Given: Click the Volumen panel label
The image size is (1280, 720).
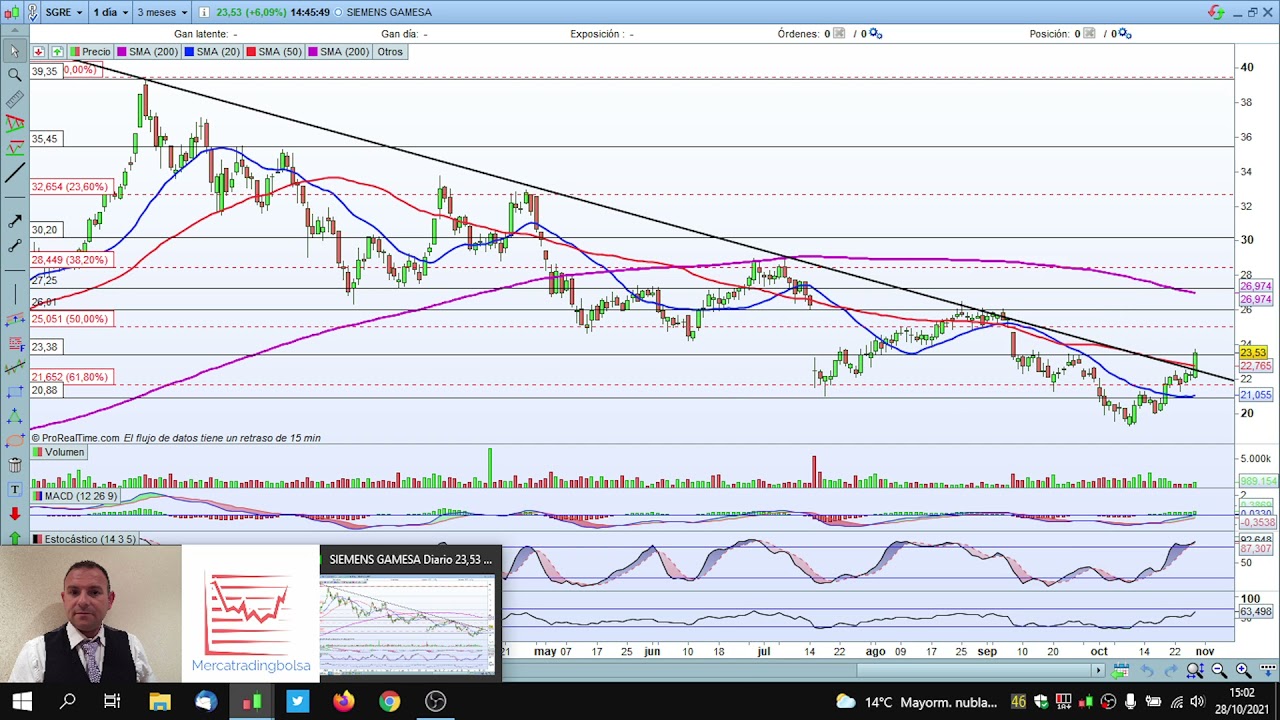Looking at the screenshot, I should click(x=58, y=452).
